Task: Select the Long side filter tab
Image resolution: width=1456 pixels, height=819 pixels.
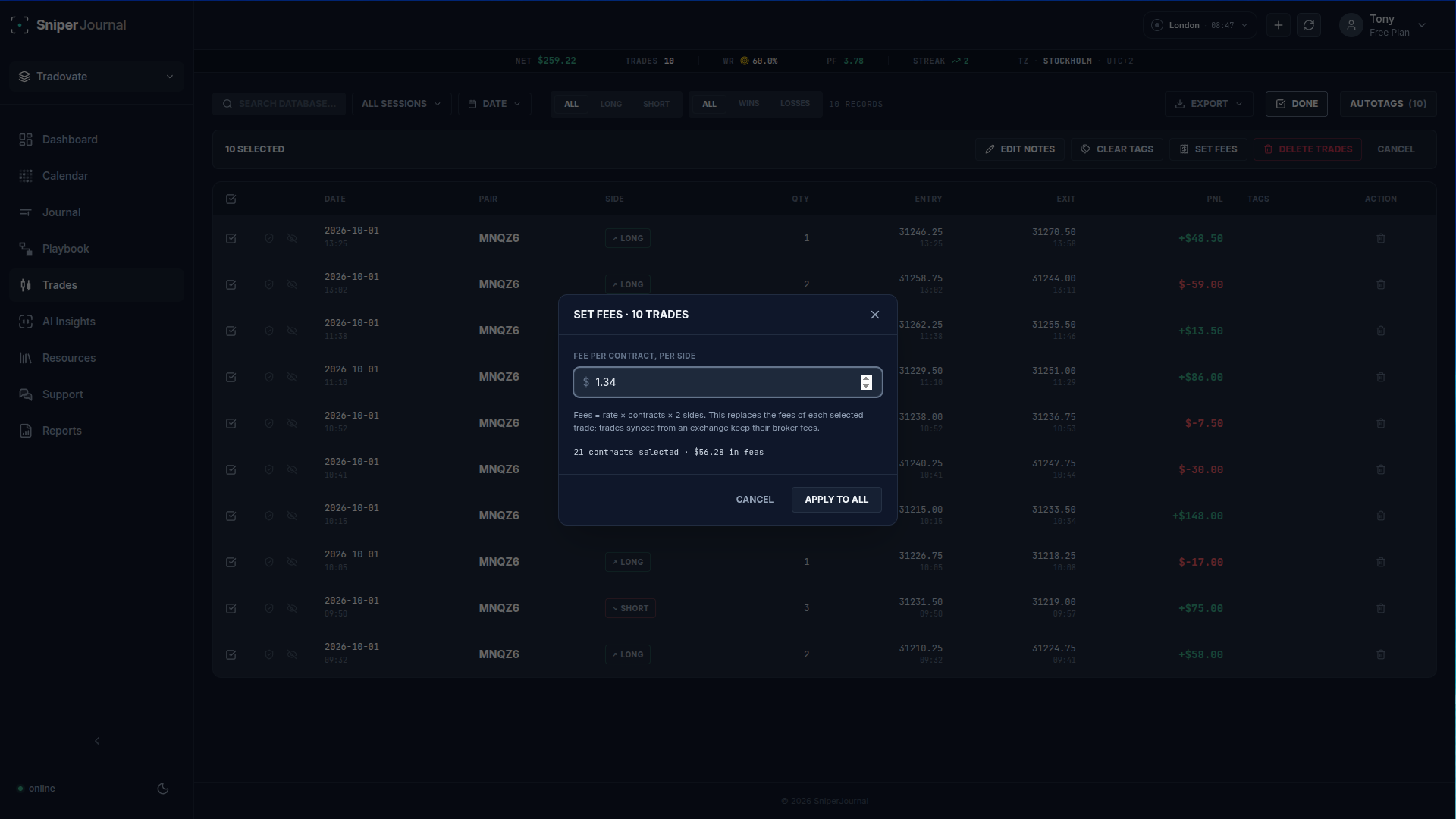Action: (x=610, y=104)
